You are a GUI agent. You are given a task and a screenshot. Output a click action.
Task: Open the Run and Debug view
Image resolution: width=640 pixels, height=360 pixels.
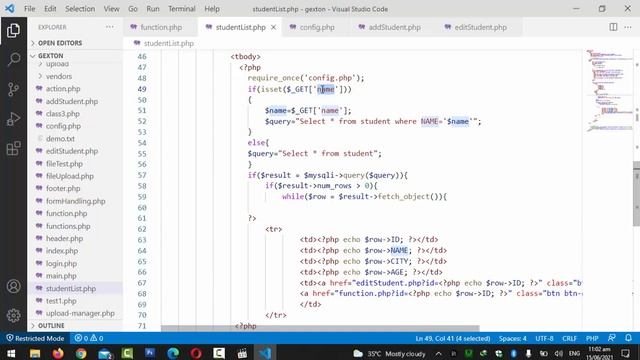coord(13,119)
